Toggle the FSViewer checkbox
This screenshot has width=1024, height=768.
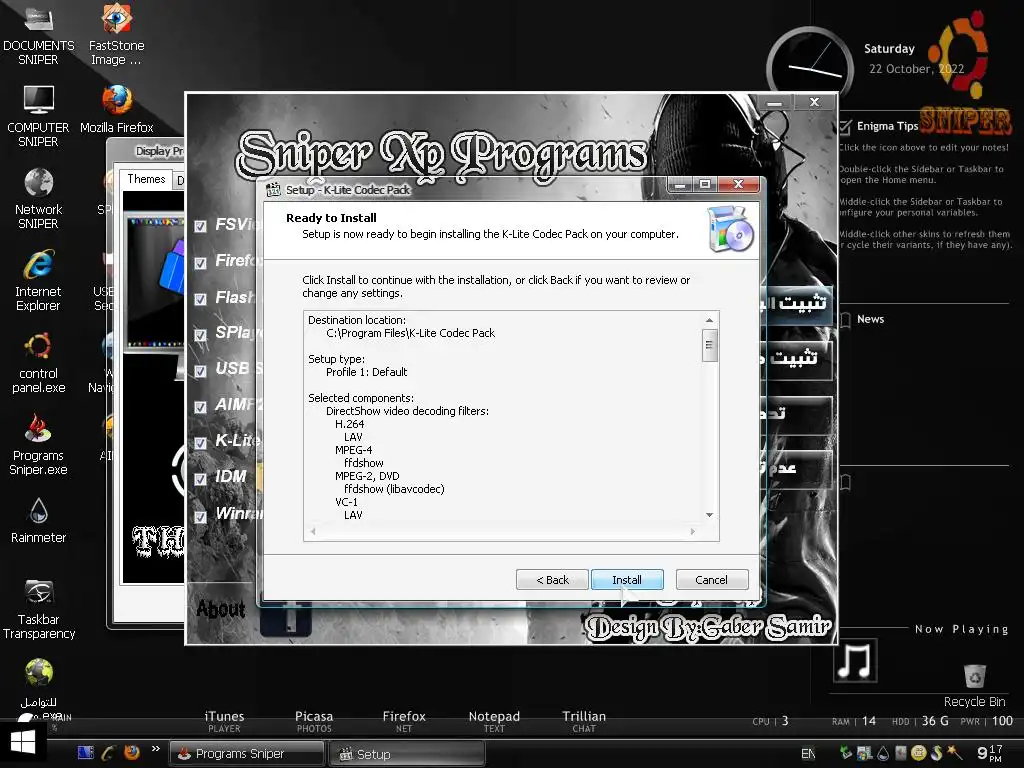coord(200,227)
